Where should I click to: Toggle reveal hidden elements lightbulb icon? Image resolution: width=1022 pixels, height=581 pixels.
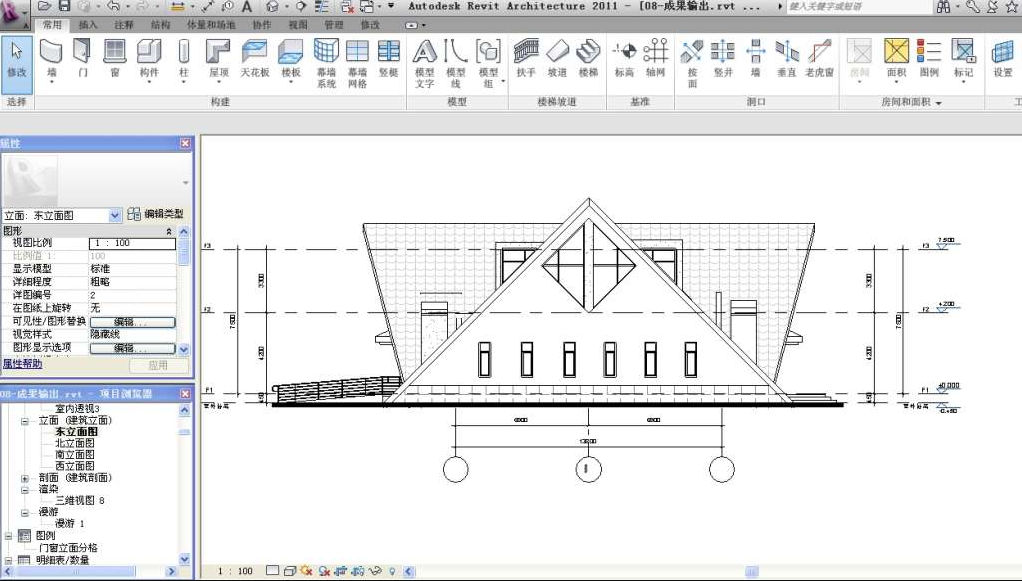(x=392, y=571)
